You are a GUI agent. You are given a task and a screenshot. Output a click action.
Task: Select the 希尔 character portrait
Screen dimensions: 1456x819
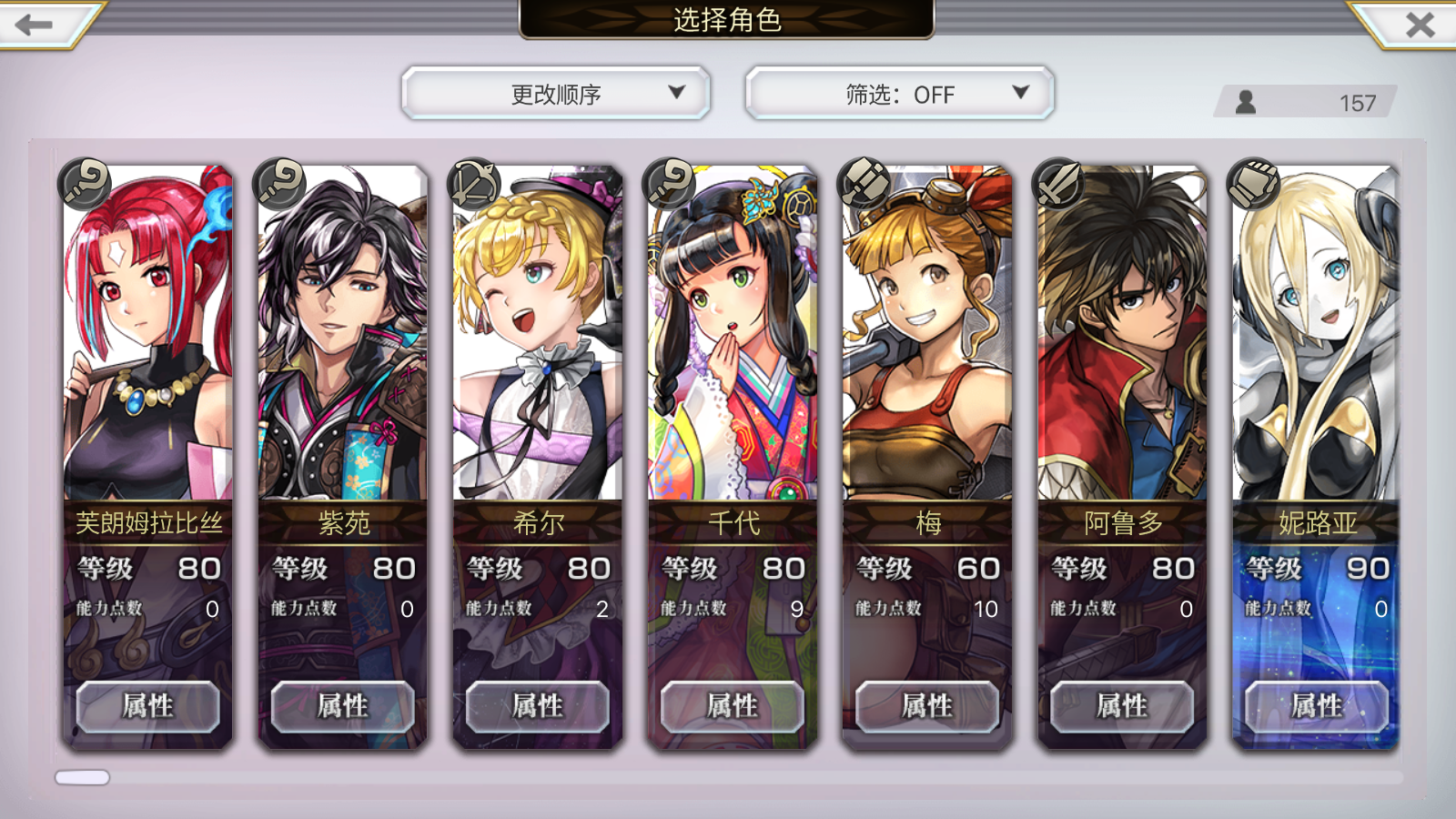538,333
